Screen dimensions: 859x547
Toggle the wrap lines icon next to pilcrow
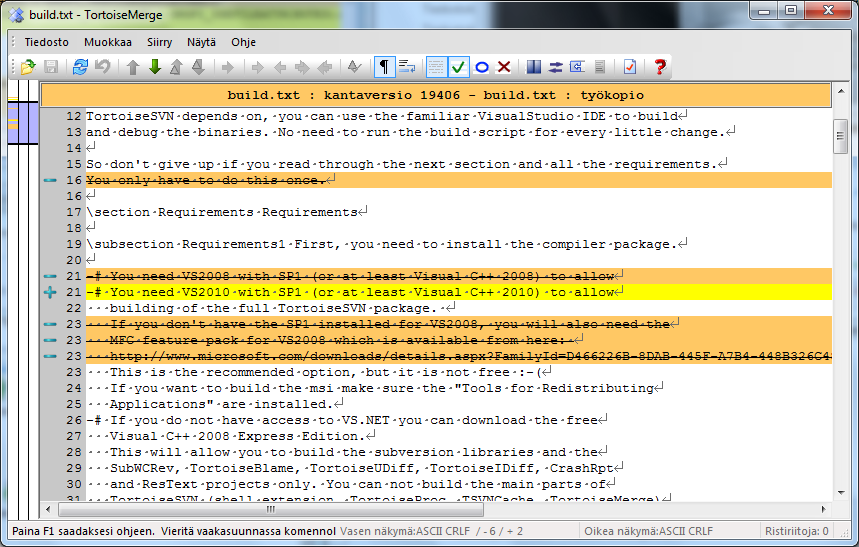pyautogui.click(x=406, y=67)
